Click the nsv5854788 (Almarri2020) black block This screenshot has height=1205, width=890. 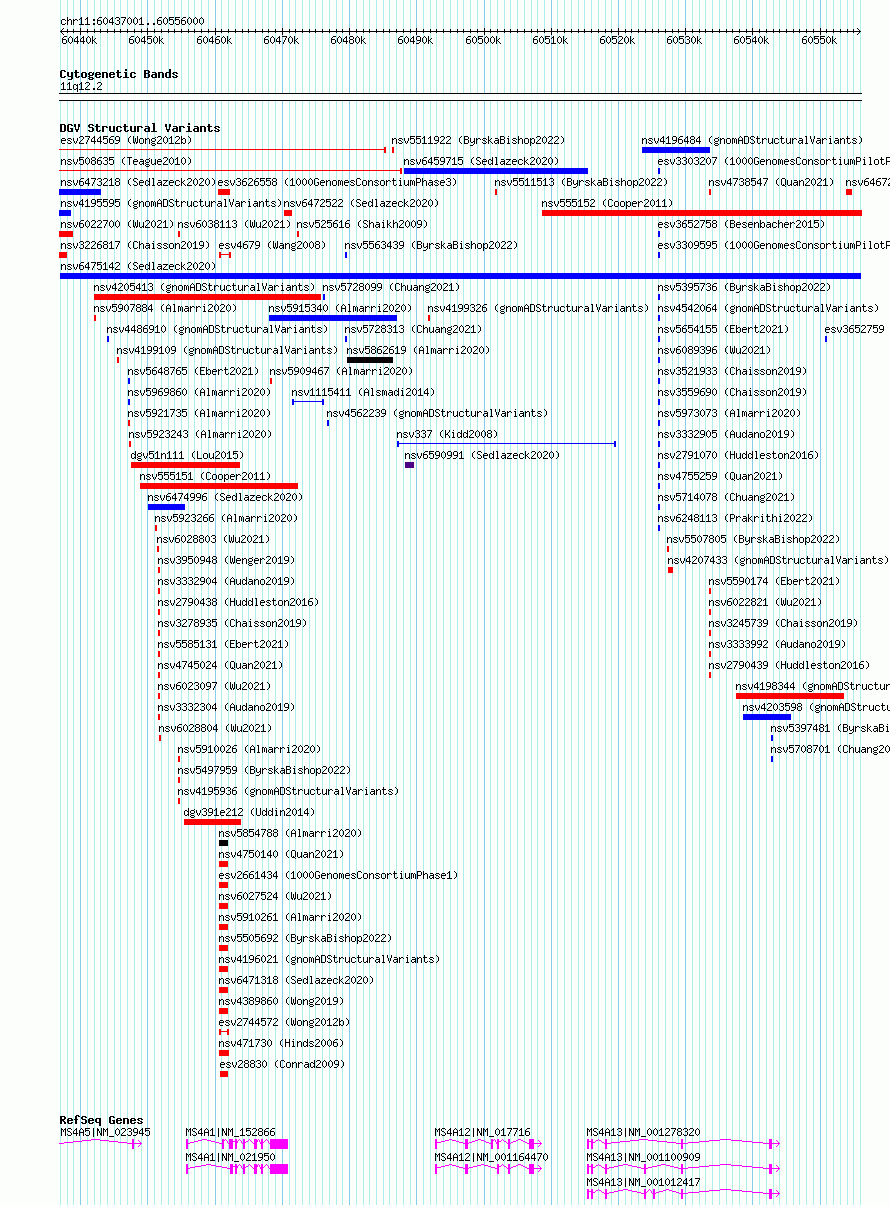(224, 843)
